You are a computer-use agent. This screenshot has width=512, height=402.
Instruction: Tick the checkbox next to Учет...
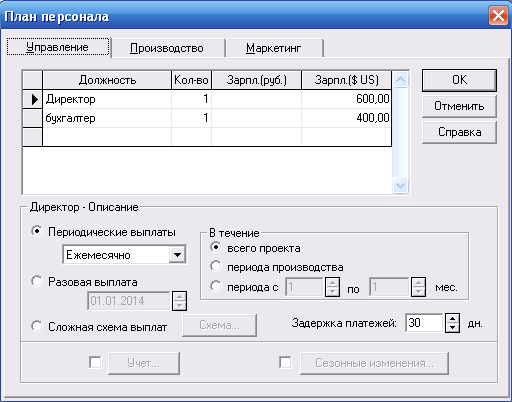[x=95, y=362]
